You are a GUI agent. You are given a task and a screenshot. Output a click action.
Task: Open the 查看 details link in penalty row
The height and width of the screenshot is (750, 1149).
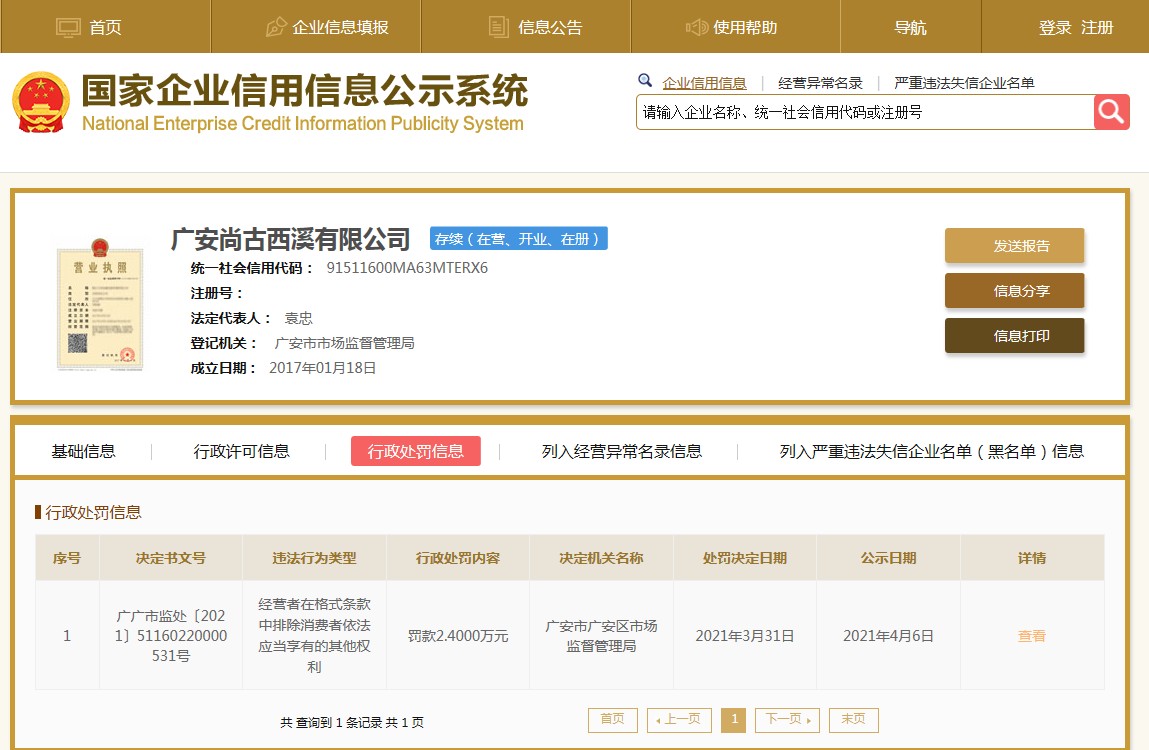tap(1031, 636)
